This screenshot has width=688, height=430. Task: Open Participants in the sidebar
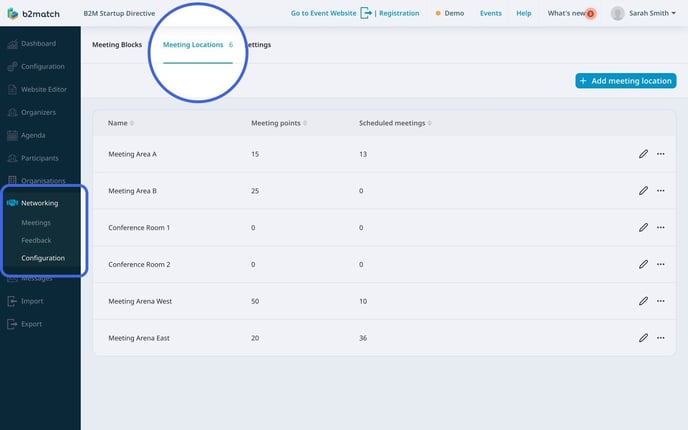[x=39, y=158]
